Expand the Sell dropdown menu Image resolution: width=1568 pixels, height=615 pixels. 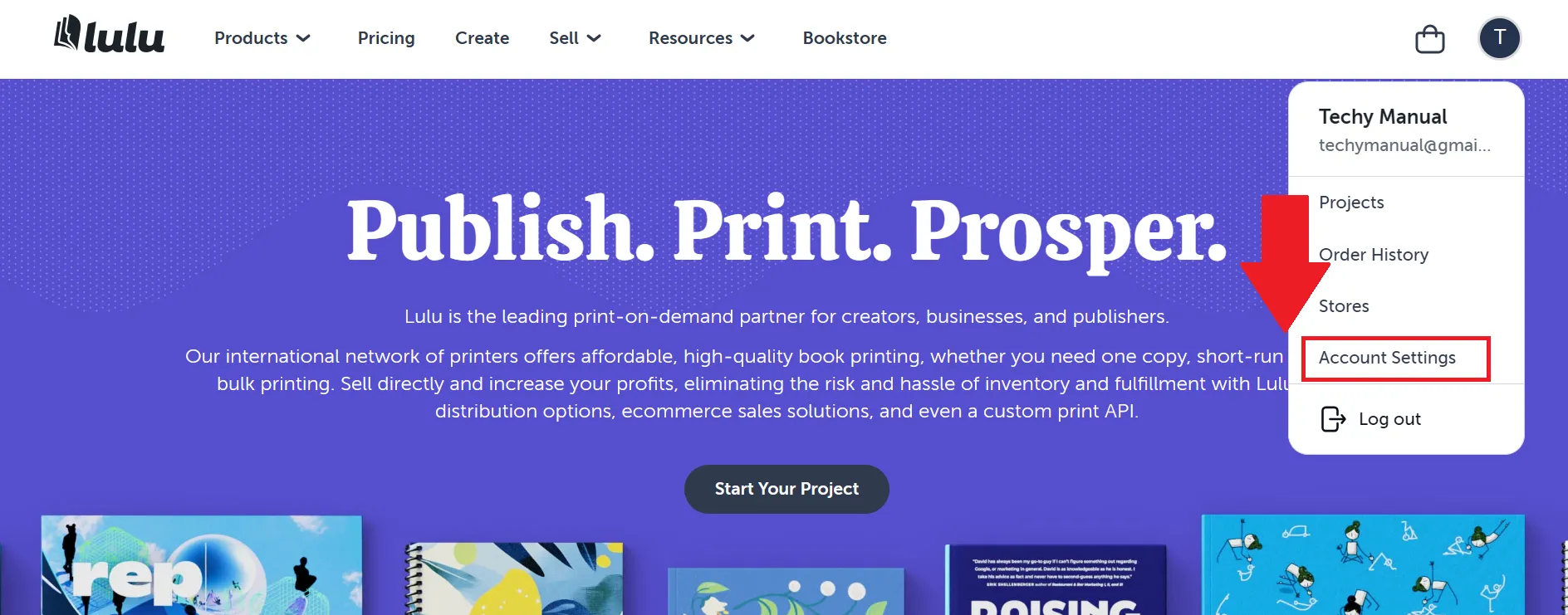click(x=575, y=38)
